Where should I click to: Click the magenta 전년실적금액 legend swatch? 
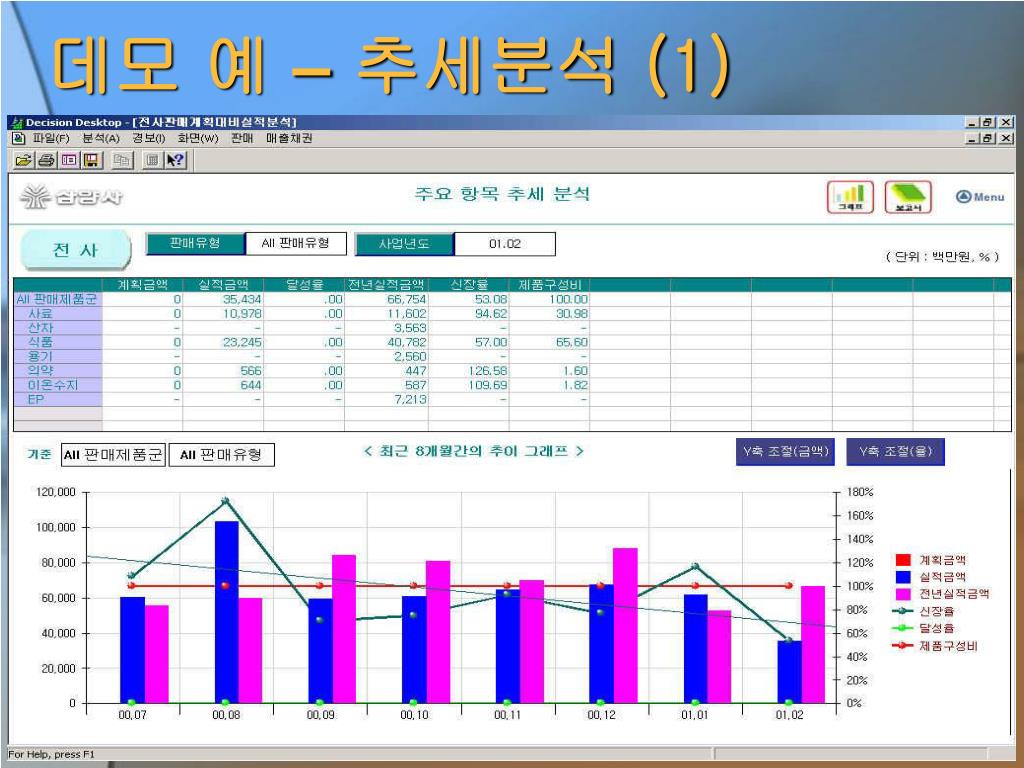[x=903, y=594]
